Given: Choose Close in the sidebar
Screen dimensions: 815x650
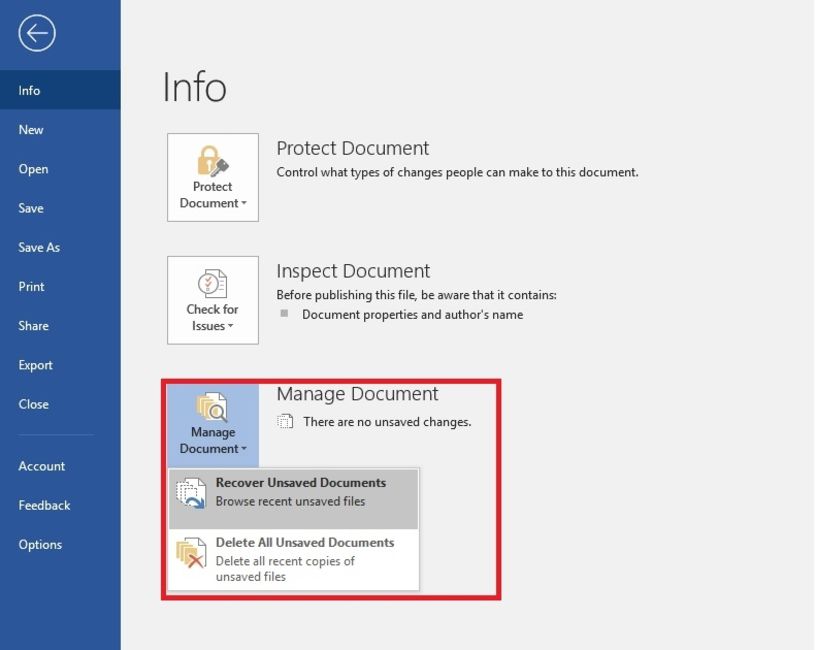Looking at the screenshot, I should tap(60, 404).
